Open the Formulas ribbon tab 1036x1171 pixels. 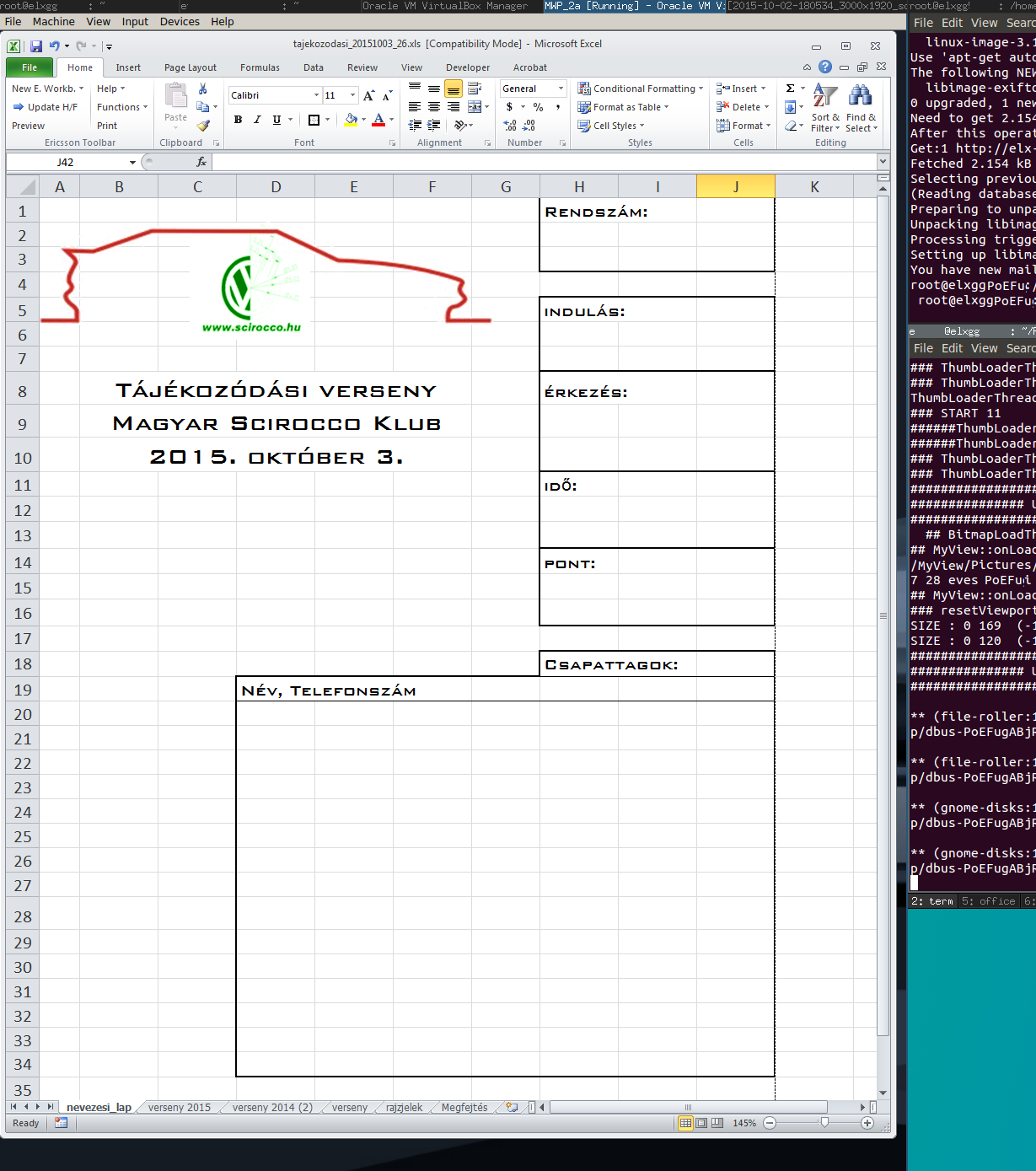(x=260, y=67)
